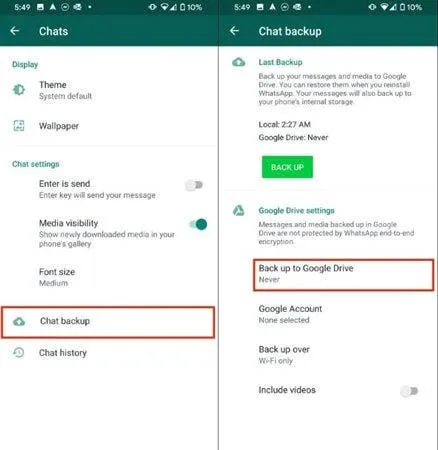
Task: Click the Wallpaper picture icon
Action: click(19, 126)
